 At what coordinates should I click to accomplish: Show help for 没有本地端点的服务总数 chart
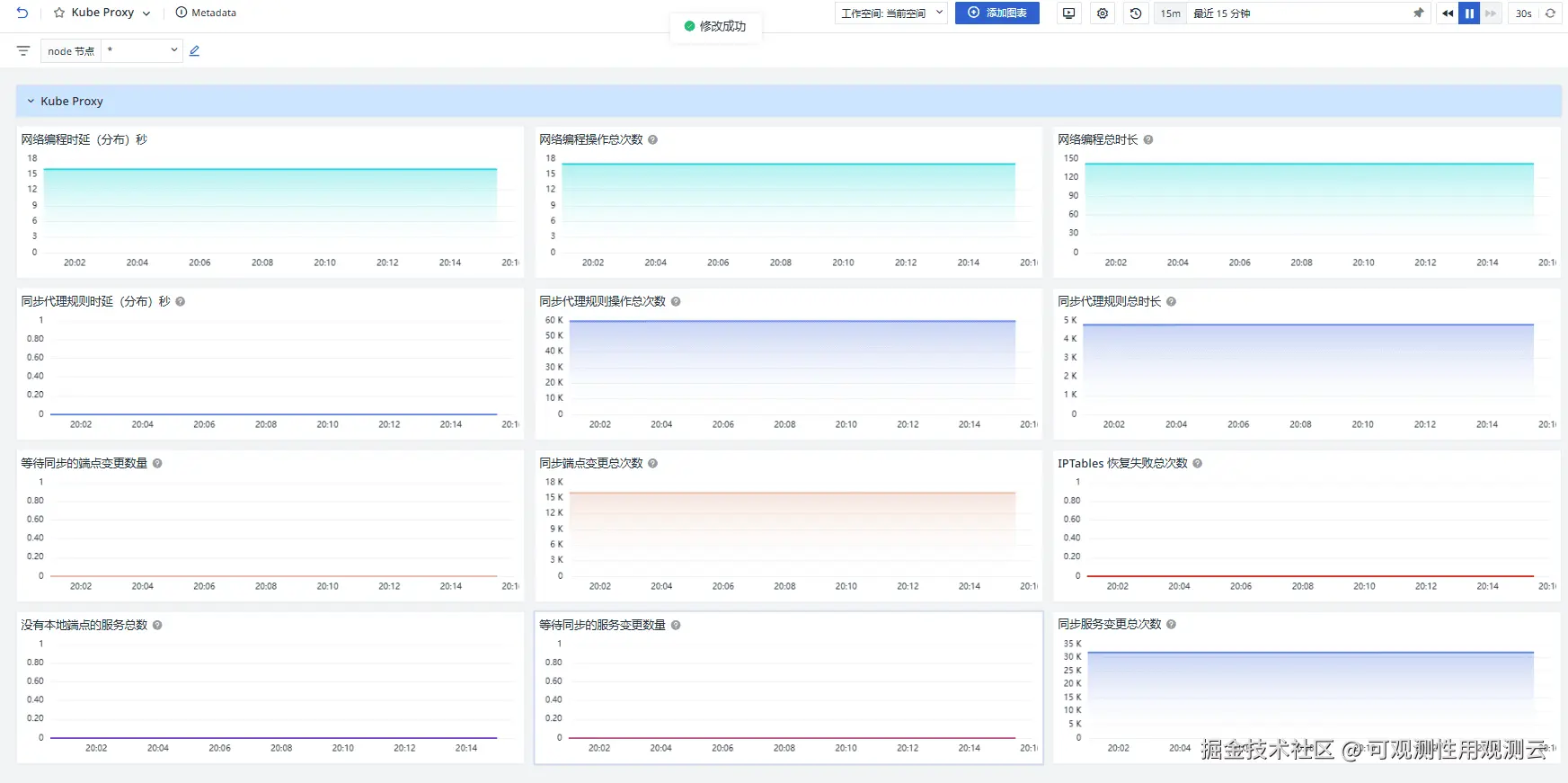(x=157, y=625)
